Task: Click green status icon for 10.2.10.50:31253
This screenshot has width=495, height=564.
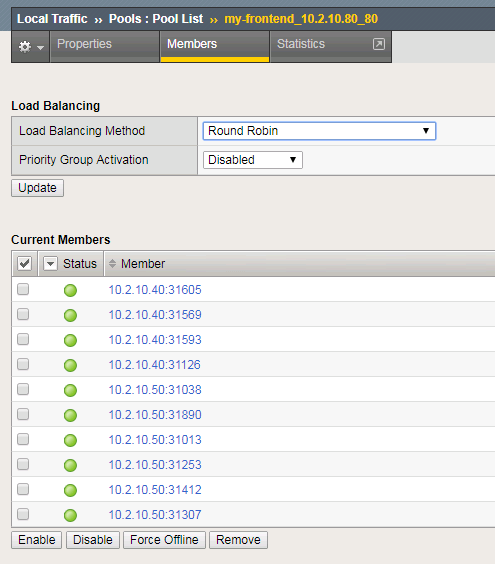Action: coord(70,465)
